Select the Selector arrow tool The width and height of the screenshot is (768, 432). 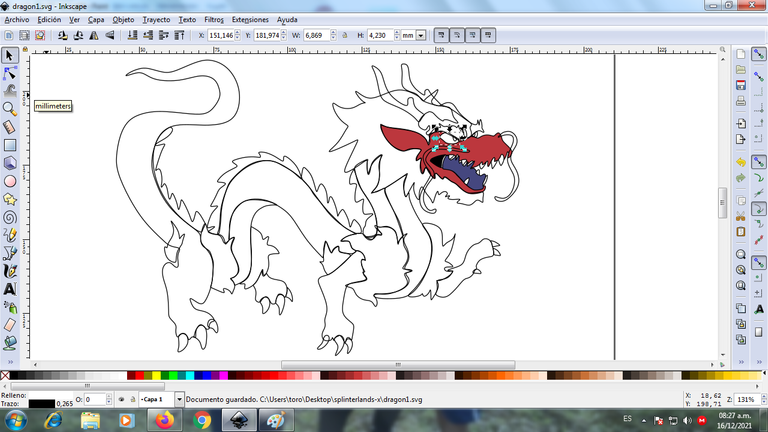coord(9,55)
